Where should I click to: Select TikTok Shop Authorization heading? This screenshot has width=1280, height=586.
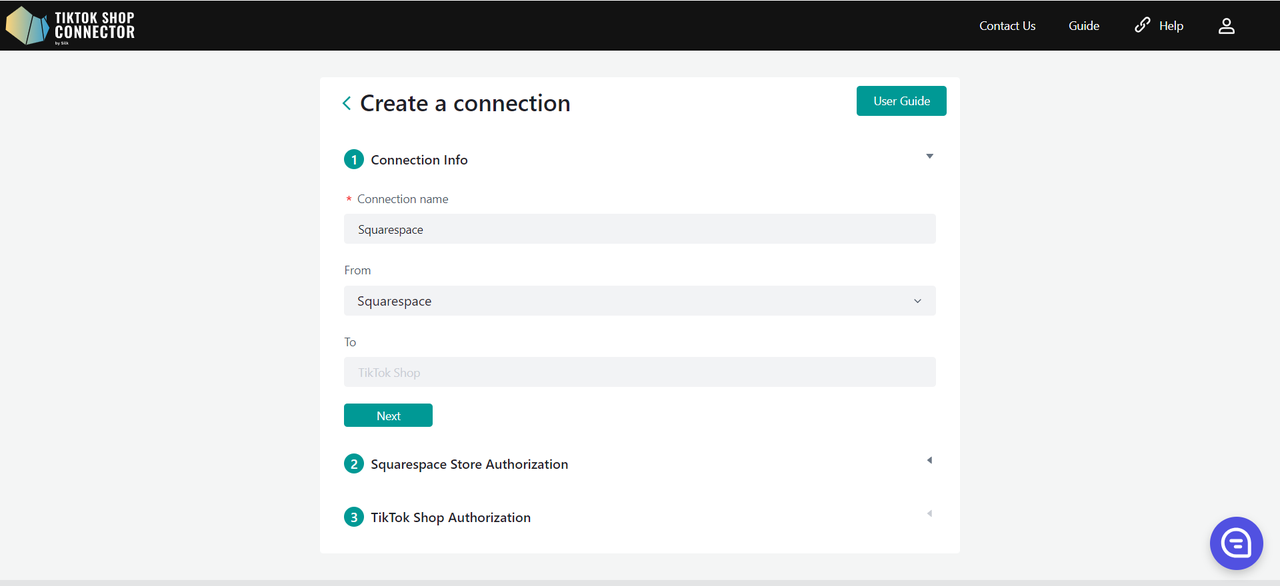pyautogui.click(x=451, y=517)
